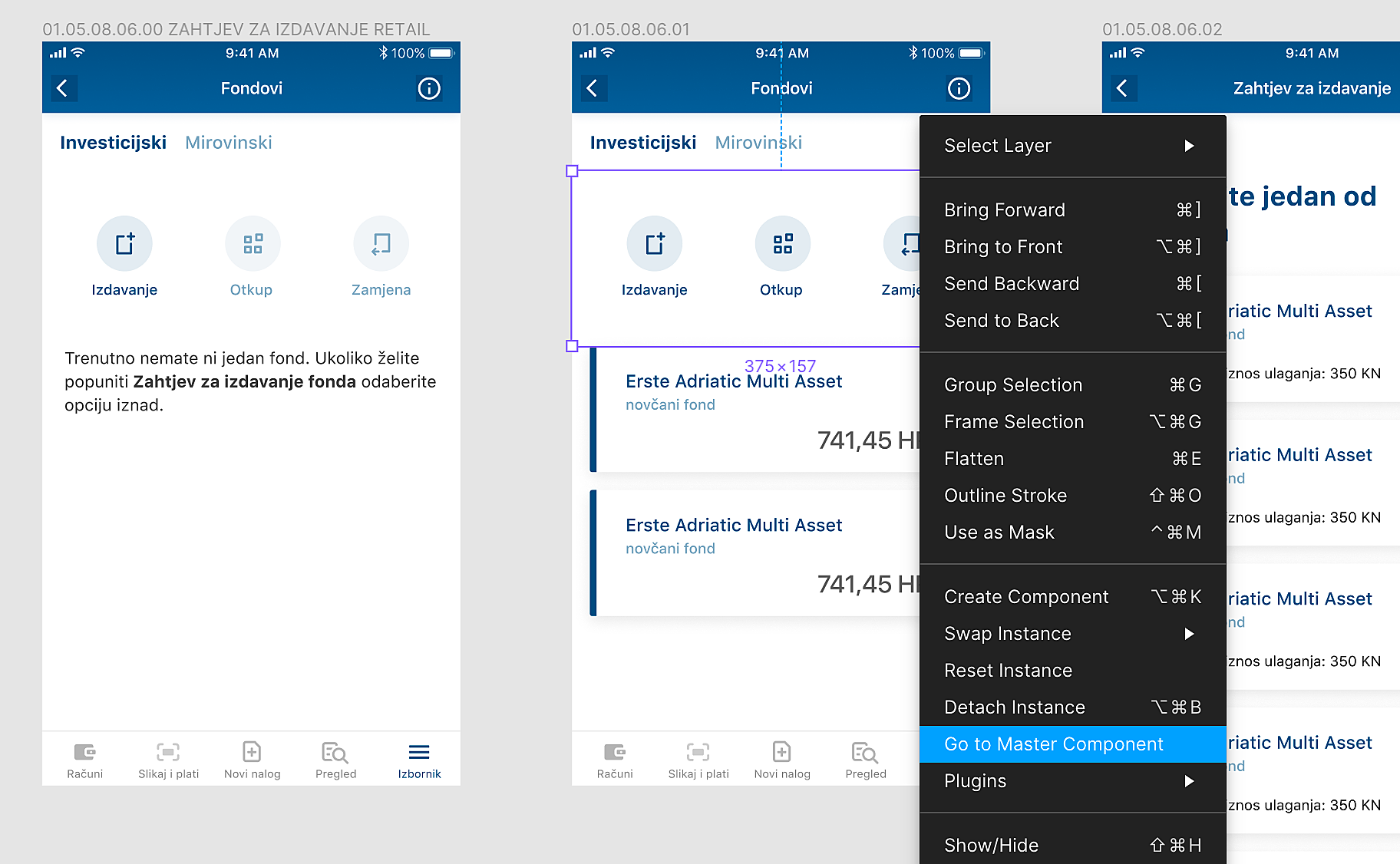1400x864 pixels.
Task: Click the Slikaj i plati icon in second screen
Action: click(x=698, y=752)
